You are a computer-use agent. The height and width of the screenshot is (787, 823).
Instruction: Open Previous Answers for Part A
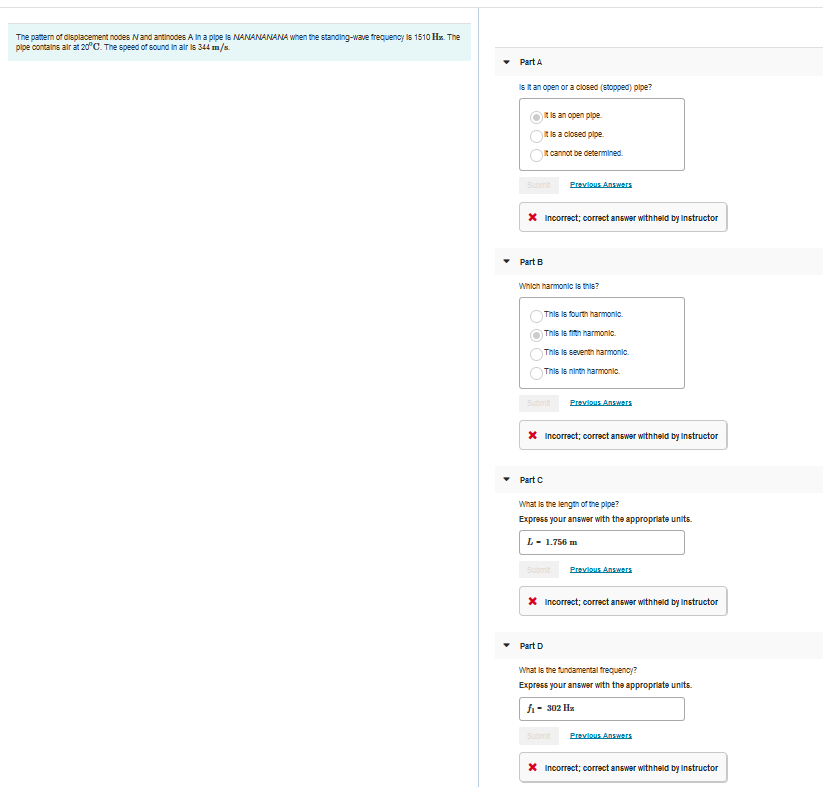pyautogui.click(x=600, y=184)
